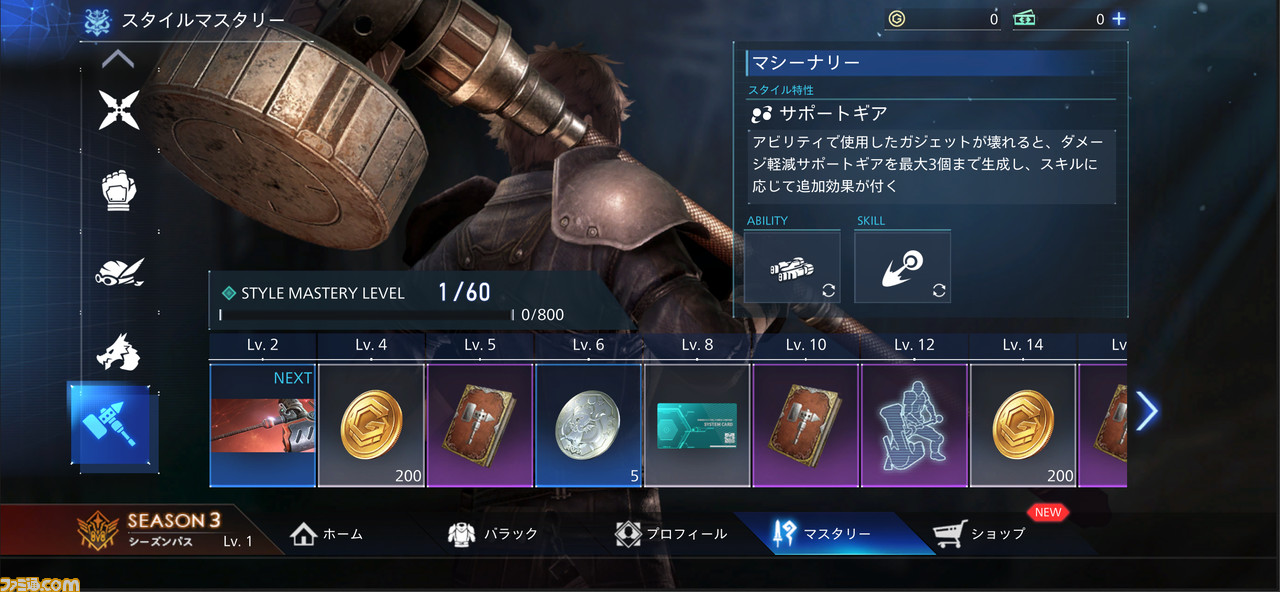
Task: Collapse style list with up chevron
Action: point(118,60)
